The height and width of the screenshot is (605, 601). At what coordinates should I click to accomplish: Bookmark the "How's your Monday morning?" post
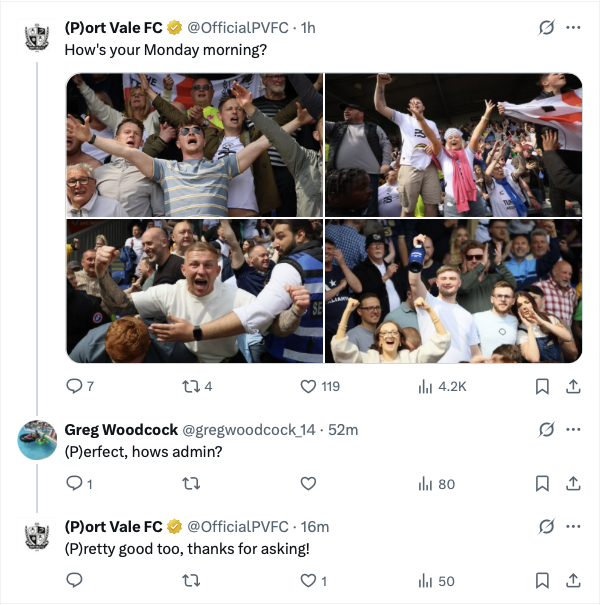pos(542,386)
